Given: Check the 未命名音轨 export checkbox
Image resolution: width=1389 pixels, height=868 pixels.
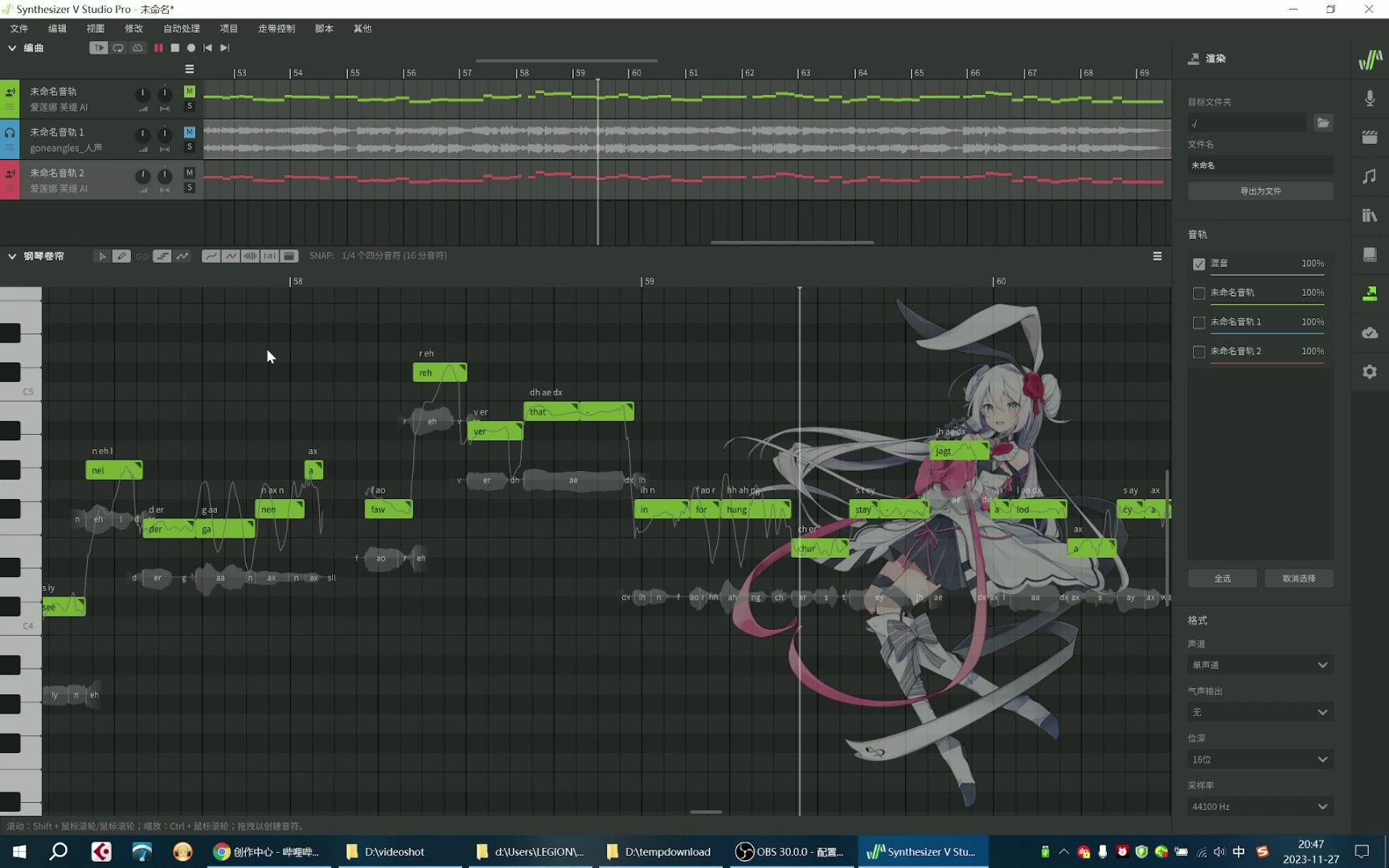Looking at the screenshot, I should pyautogui.click(x=1198, y=293).
